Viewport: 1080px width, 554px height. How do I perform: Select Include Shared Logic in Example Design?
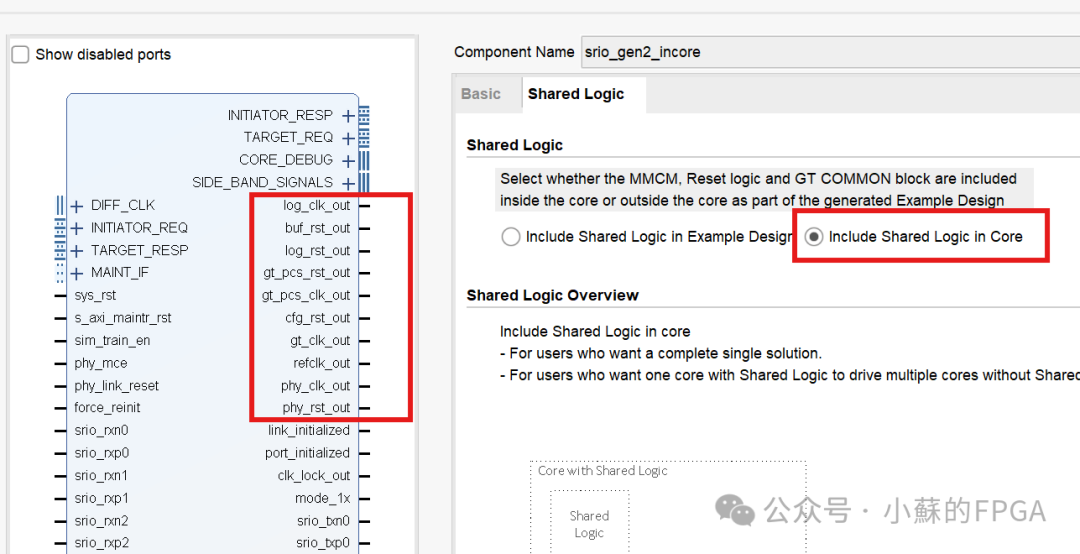click(x=511, y=237)
